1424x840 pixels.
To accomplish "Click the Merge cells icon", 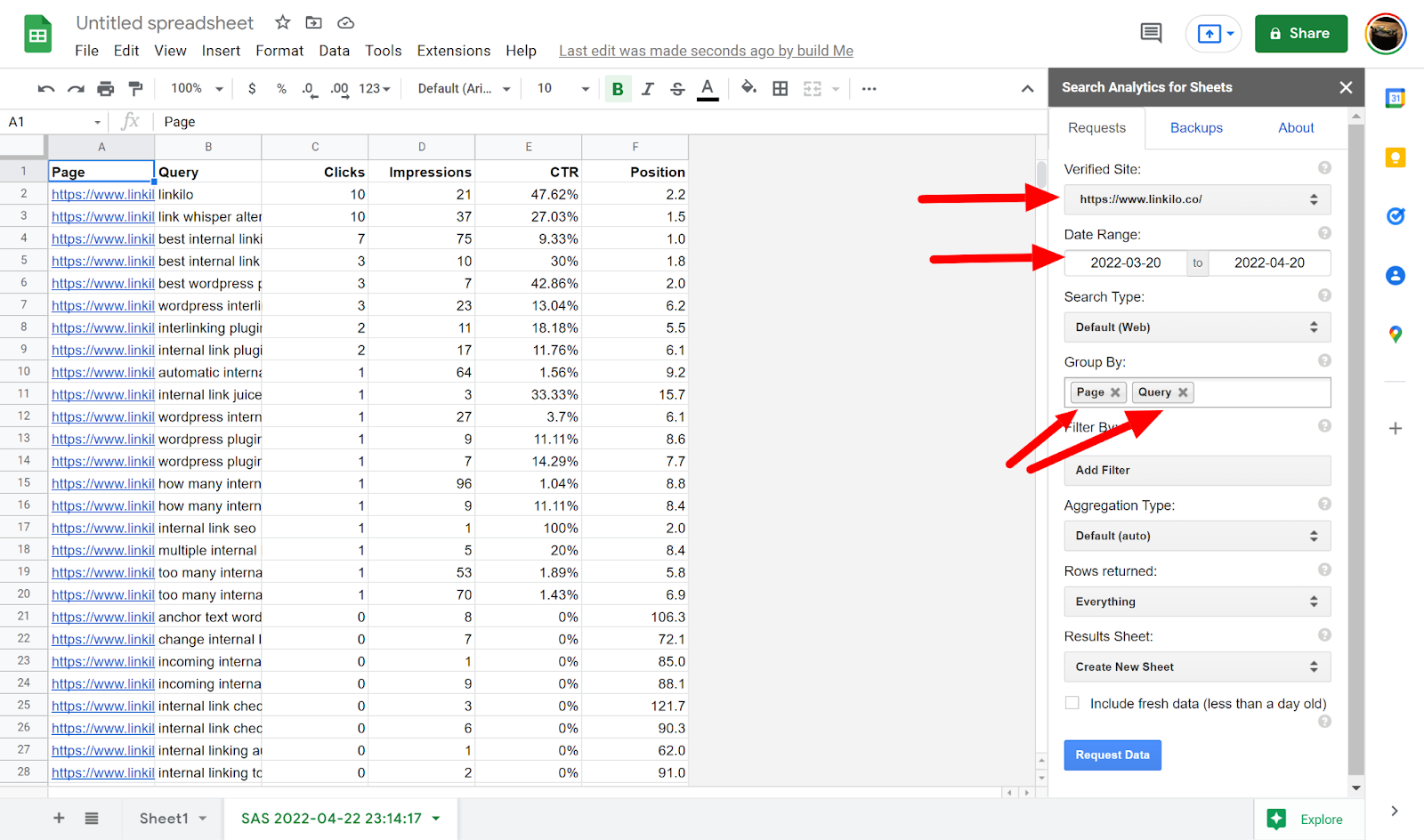I will 813,89.
